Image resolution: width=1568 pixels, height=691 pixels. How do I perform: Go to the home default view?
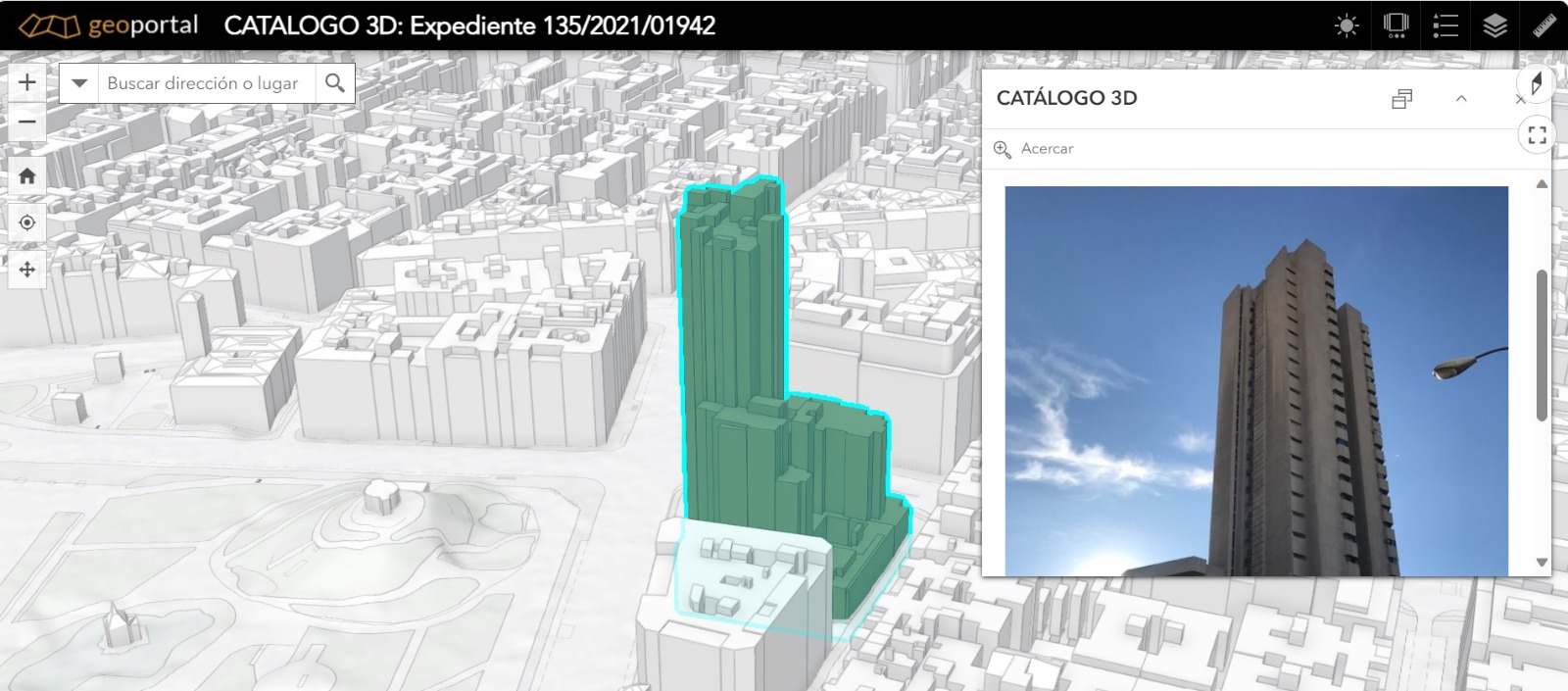[x=27, y=175]
